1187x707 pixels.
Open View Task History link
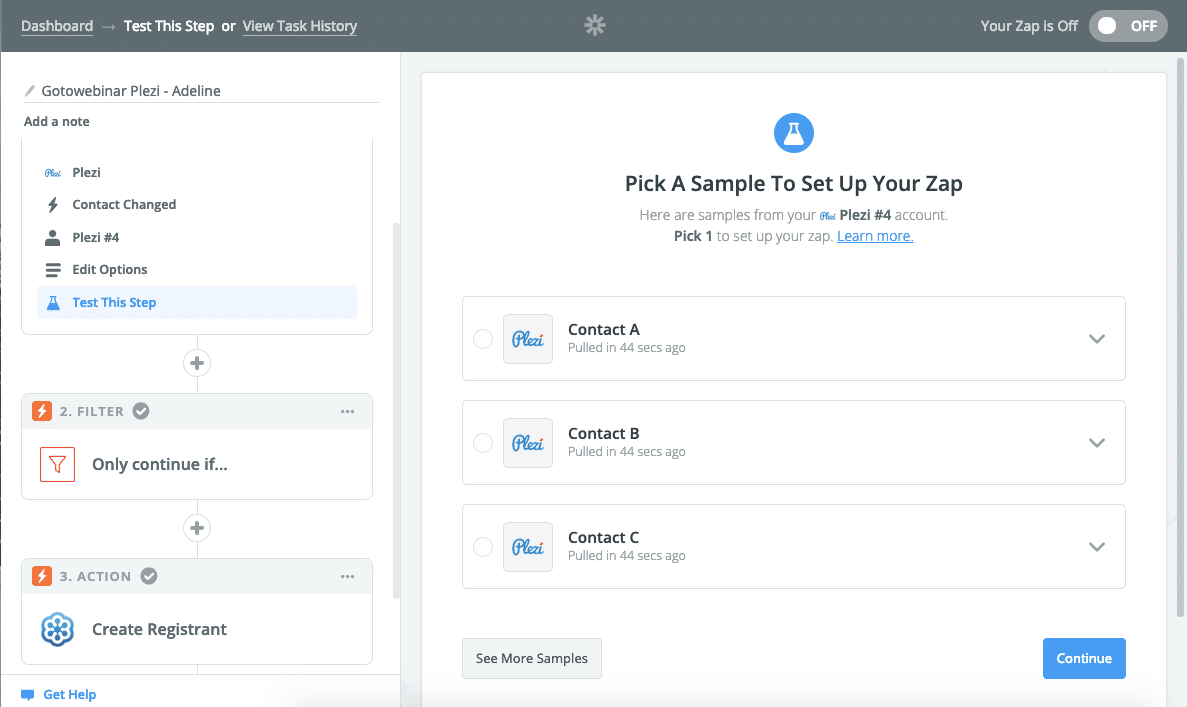coord(300,26)
